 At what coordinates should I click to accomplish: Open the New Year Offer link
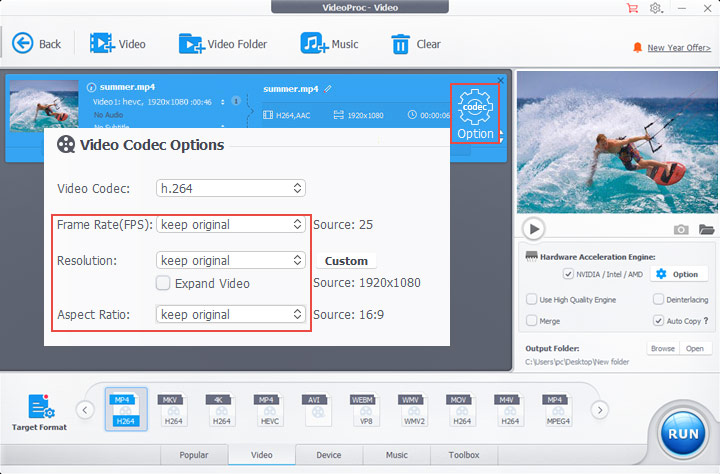[x=679, y=48]
